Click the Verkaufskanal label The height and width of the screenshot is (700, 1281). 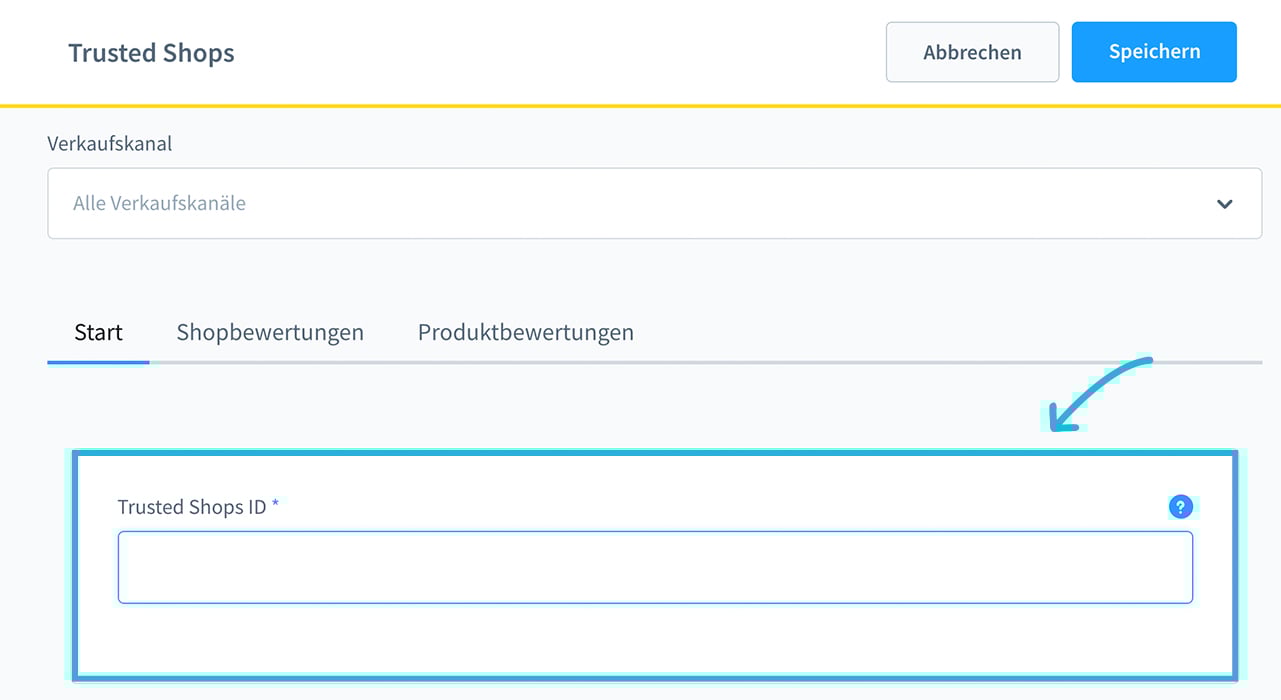click(x=110, y=143)
